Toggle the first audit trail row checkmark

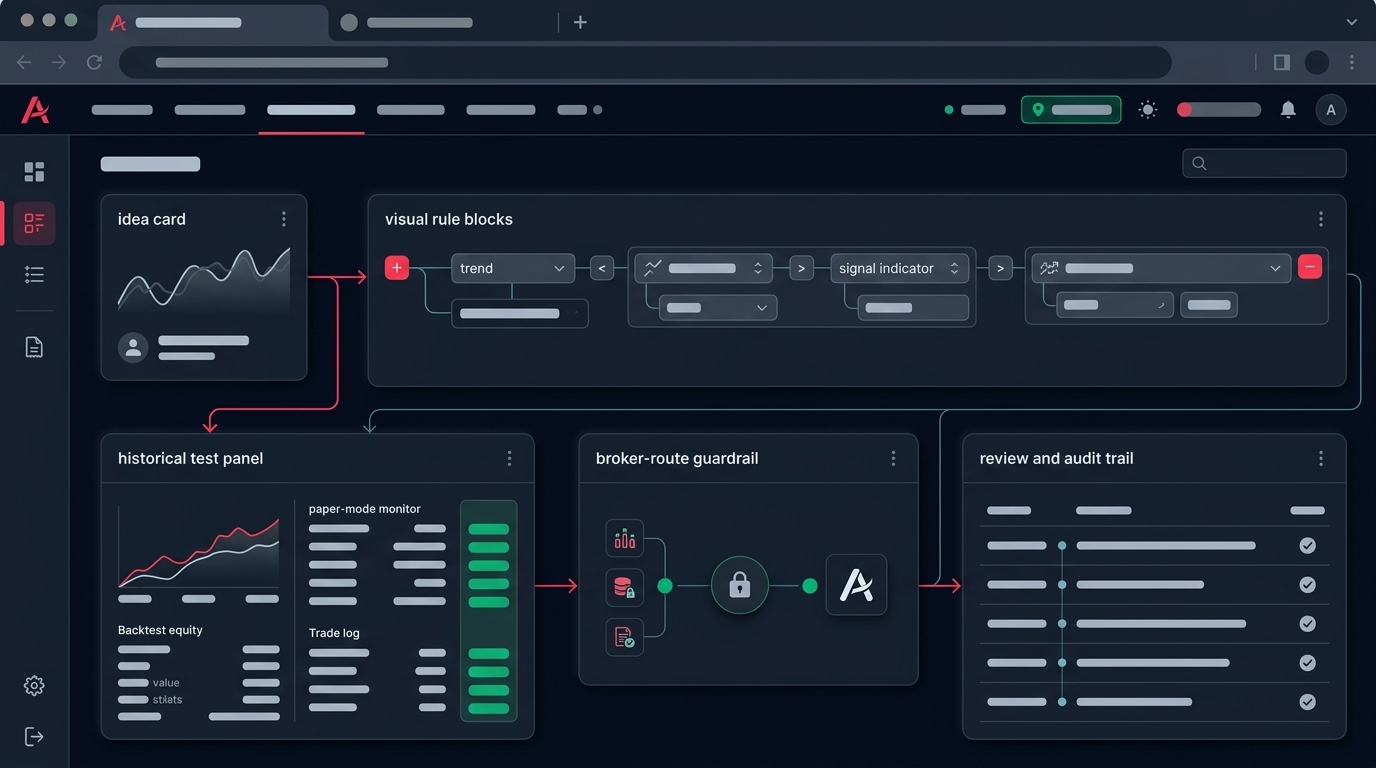click(1307, 546)
